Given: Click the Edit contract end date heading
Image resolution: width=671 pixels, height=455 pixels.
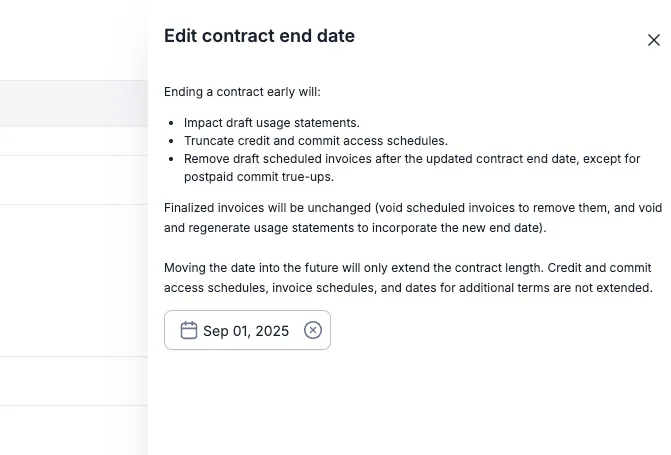Looking at the screenshot, I should point(259,36).
